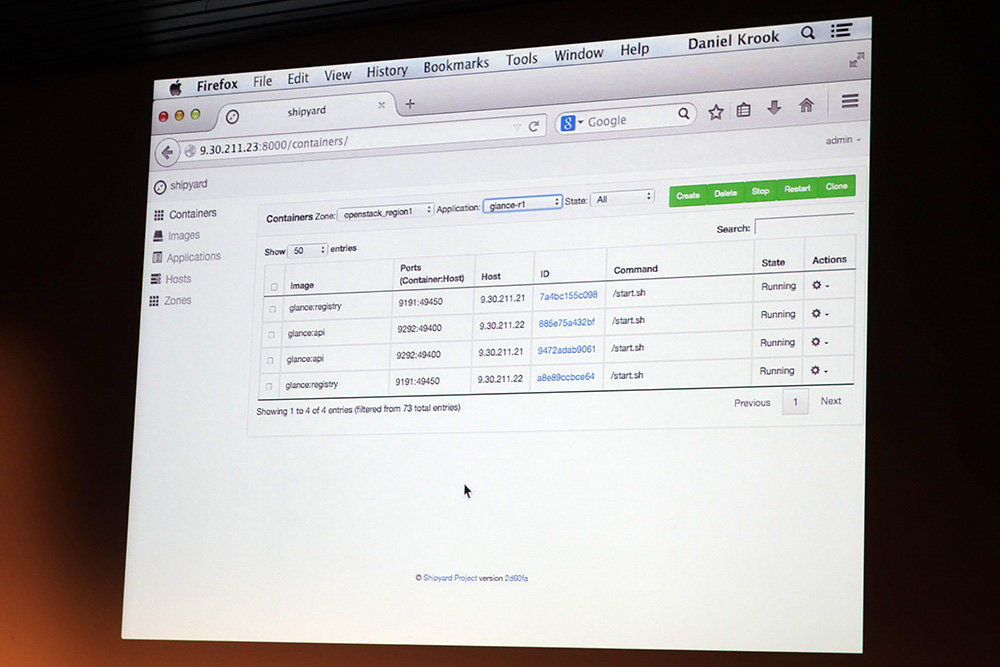Focus the containers Search field
Viewport: 1000px width, 667px height.
[x=804, y=224]
